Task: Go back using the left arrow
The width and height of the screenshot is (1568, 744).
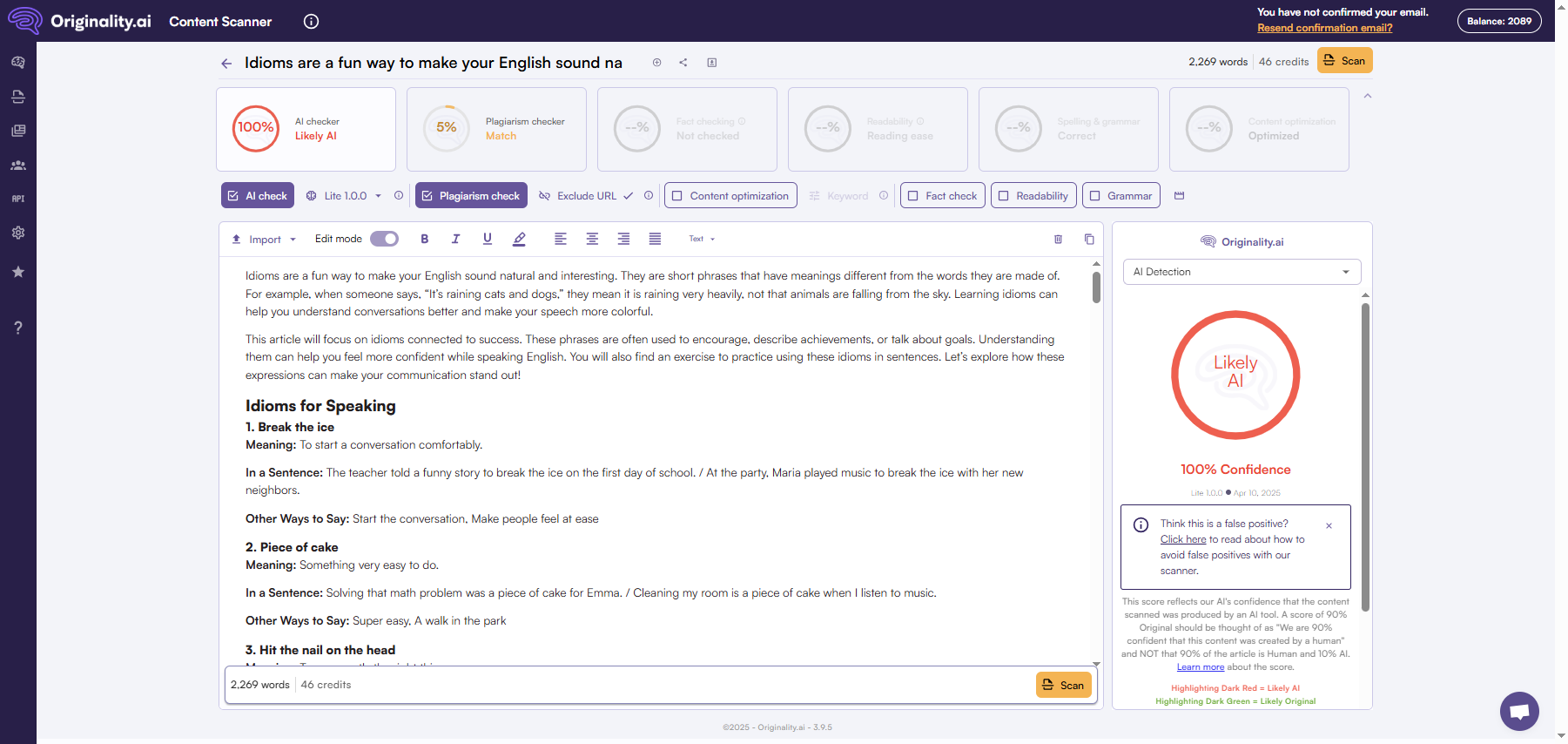Action: tap(226, 64)
